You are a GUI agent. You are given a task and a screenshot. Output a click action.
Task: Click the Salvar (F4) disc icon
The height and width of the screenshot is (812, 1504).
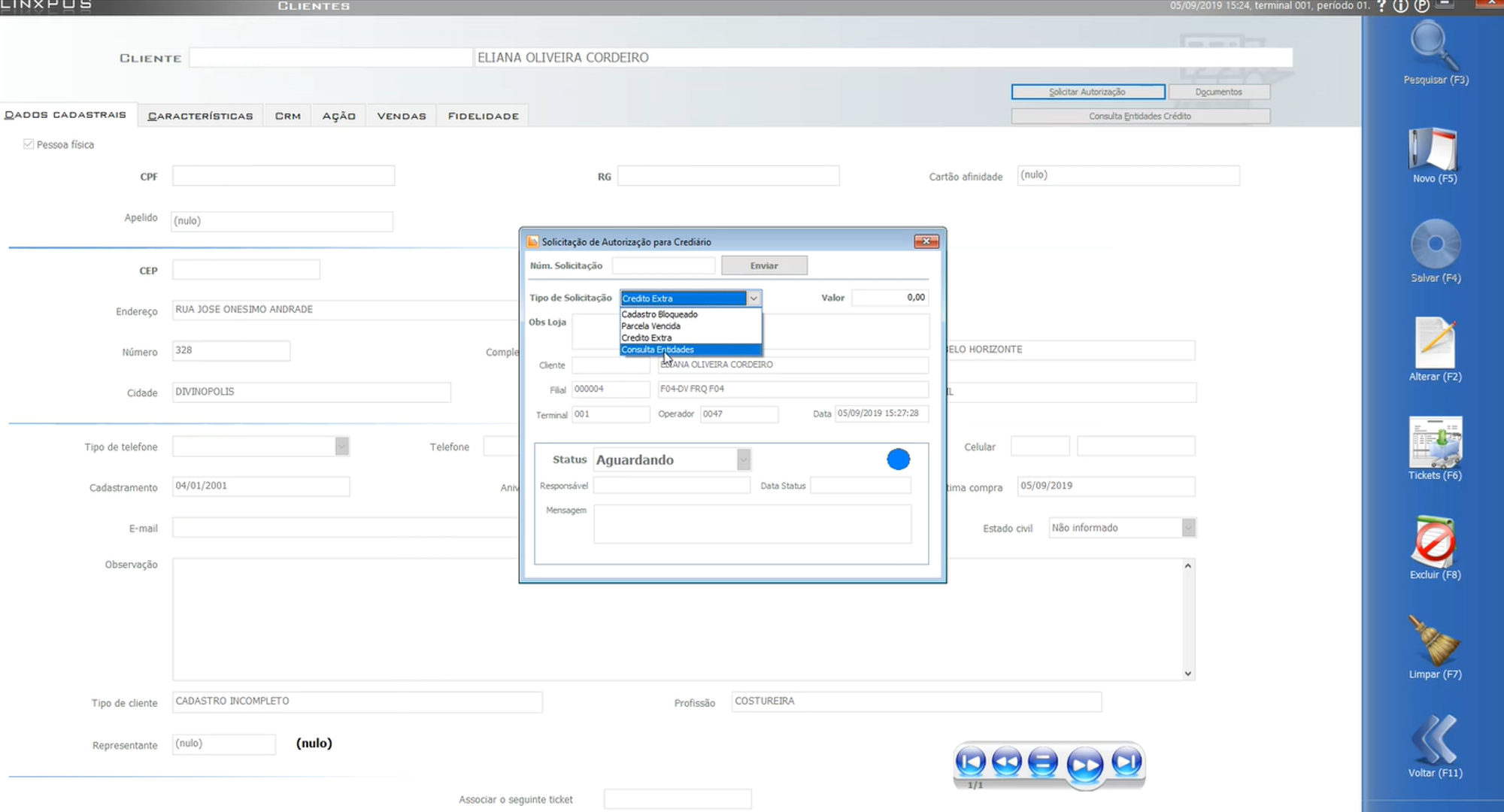(x=1435, y=244)
